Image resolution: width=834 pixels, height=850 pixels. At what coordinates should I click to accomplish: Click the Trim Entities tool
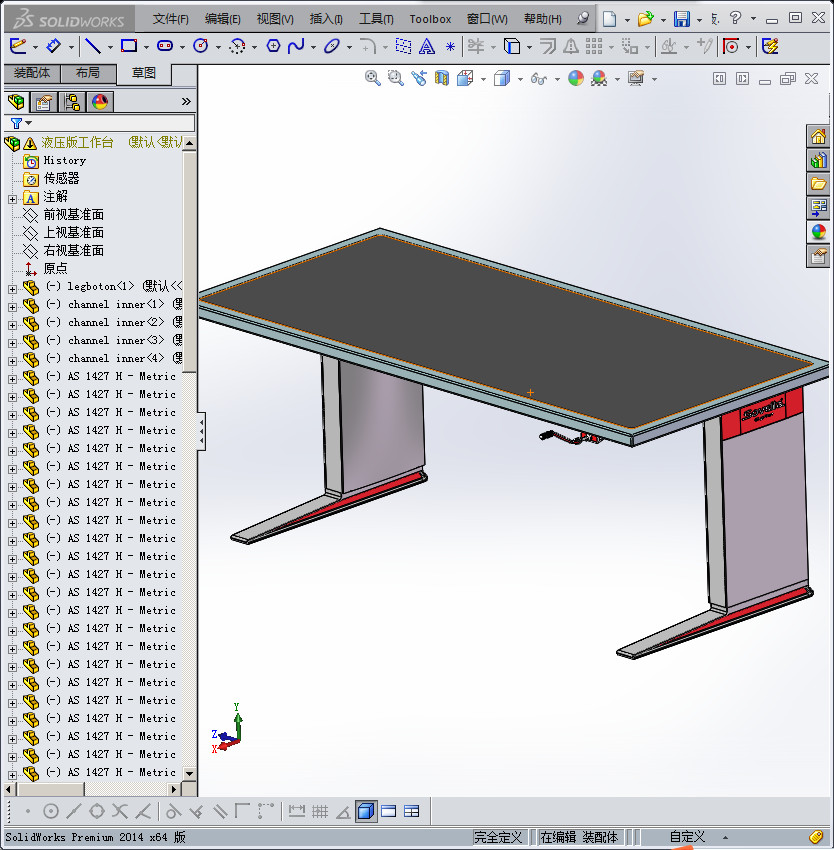click(x=476, y=46)
